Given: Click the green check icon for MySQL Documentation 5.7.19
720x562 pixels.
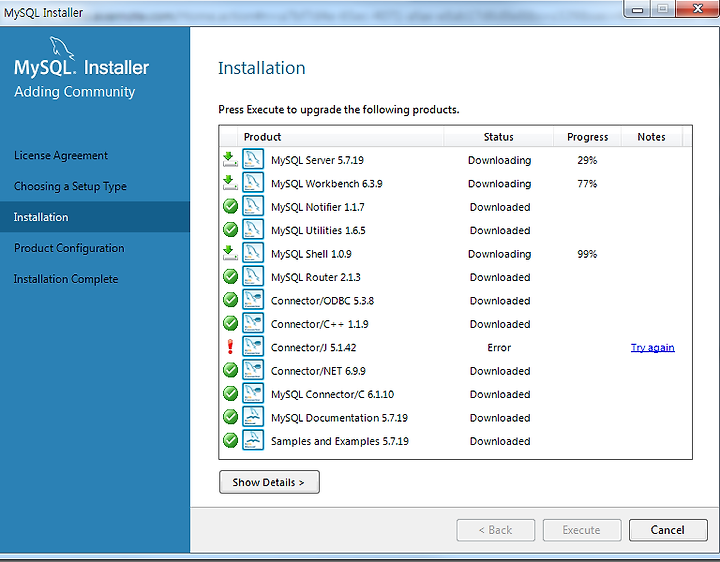Looking at the screenshot, I should click(230, 417).
